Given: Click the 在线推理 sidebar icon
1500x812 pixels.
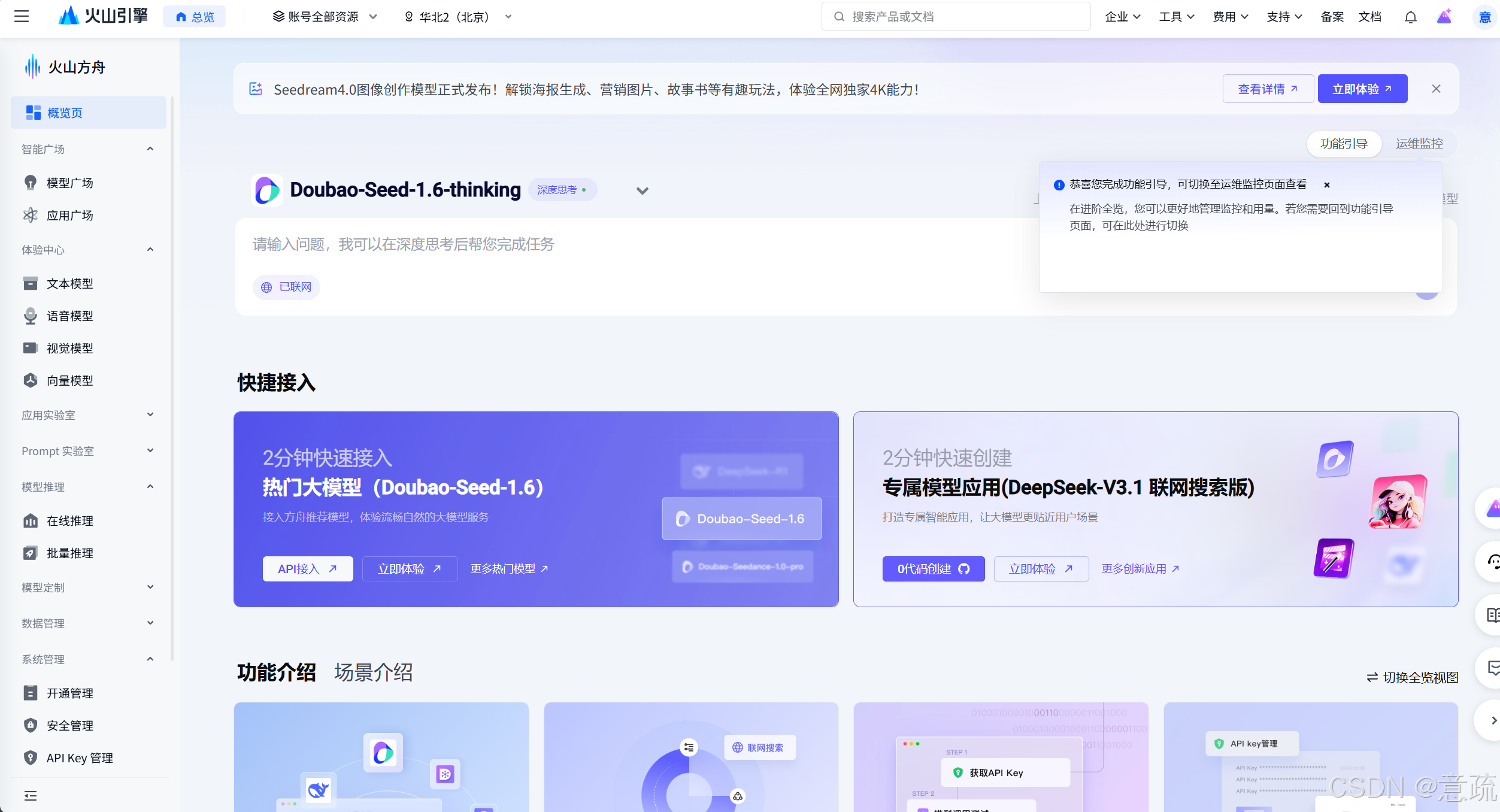Looking at the screenshot, I should click(30, 520).
